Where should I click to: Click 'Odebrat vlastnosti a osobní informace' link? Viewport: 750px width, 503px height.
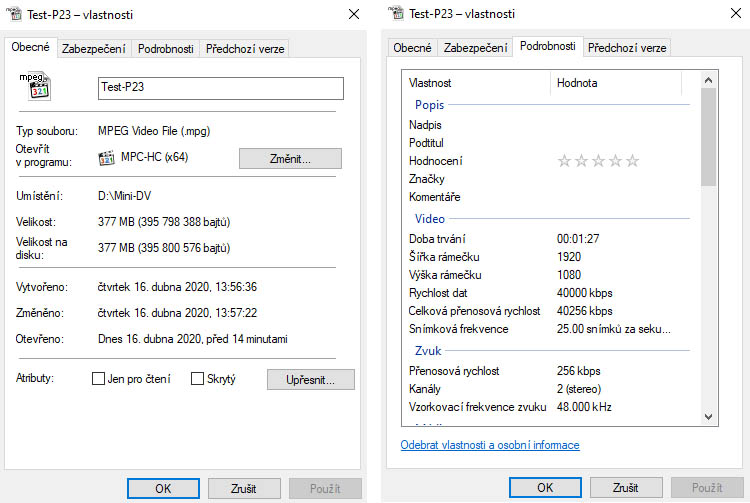(489, 445)
